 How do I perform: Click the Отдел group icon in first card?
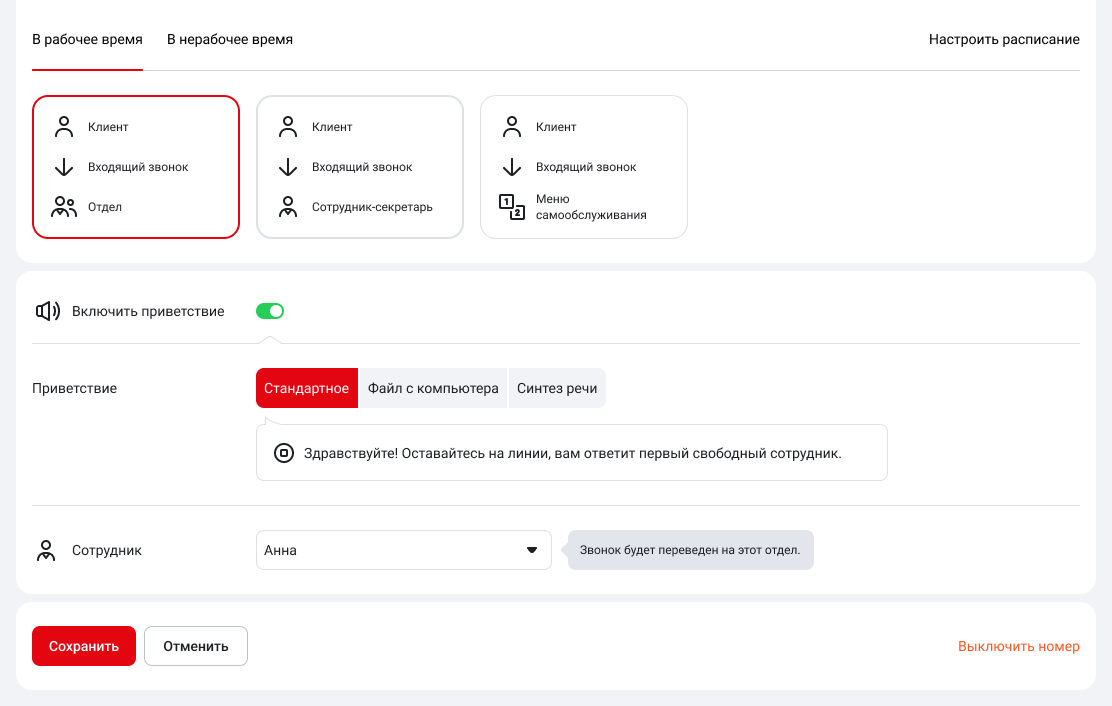(x=64, y=207)
